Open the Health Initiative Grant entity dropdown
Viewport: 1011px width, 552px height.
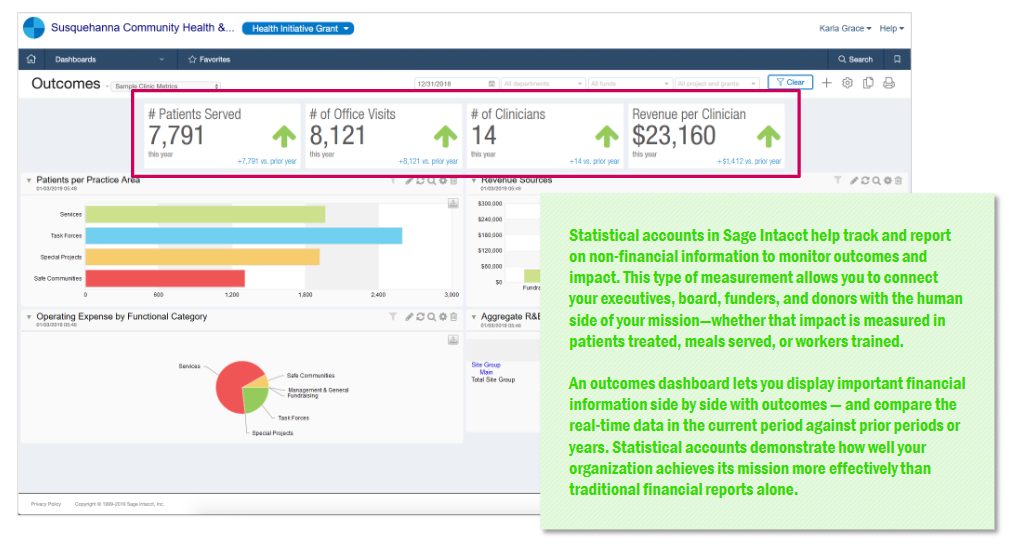coord(298,28)
